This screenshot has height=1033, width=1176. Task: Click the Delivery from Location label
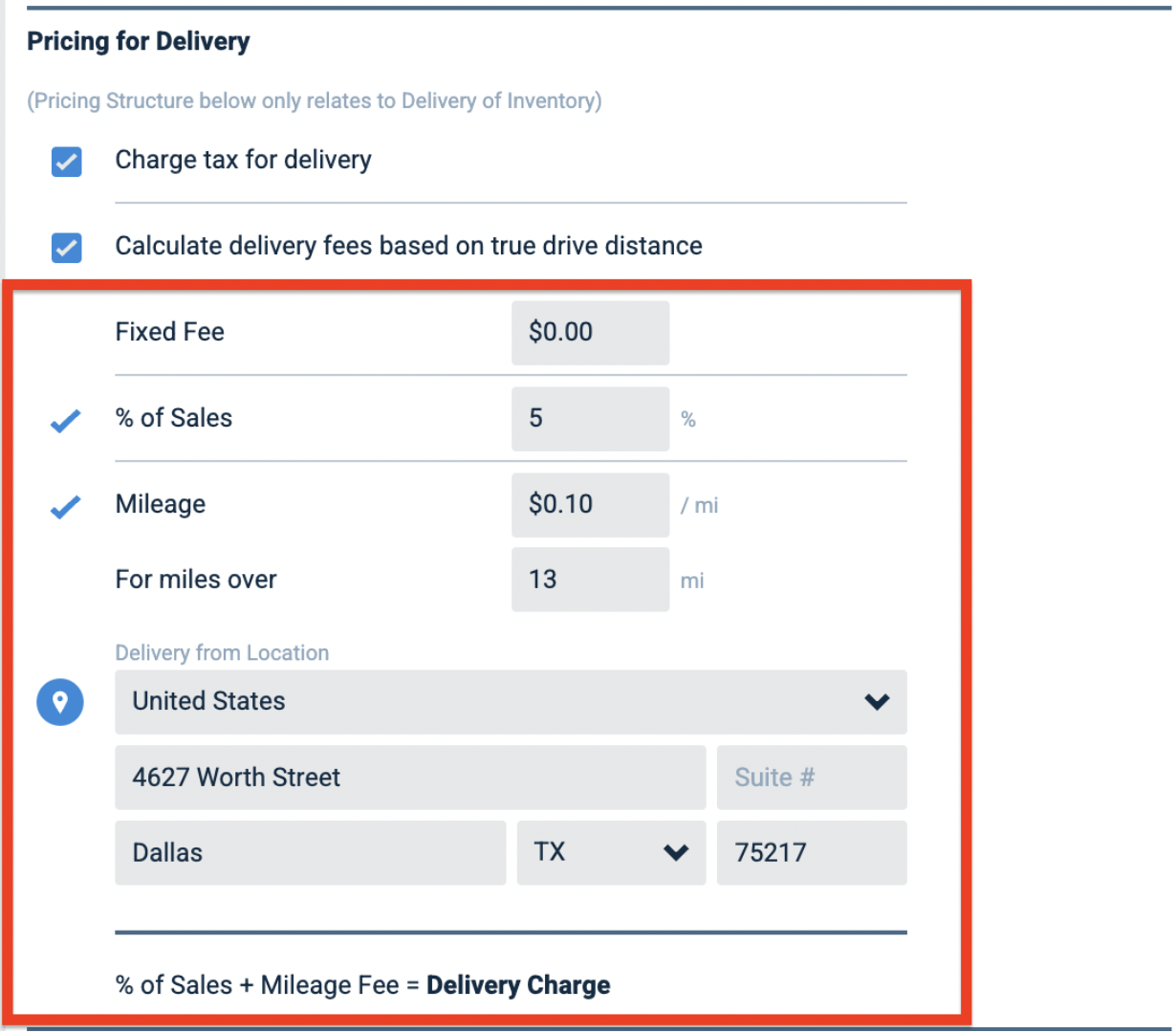click(x=222, y=653)
